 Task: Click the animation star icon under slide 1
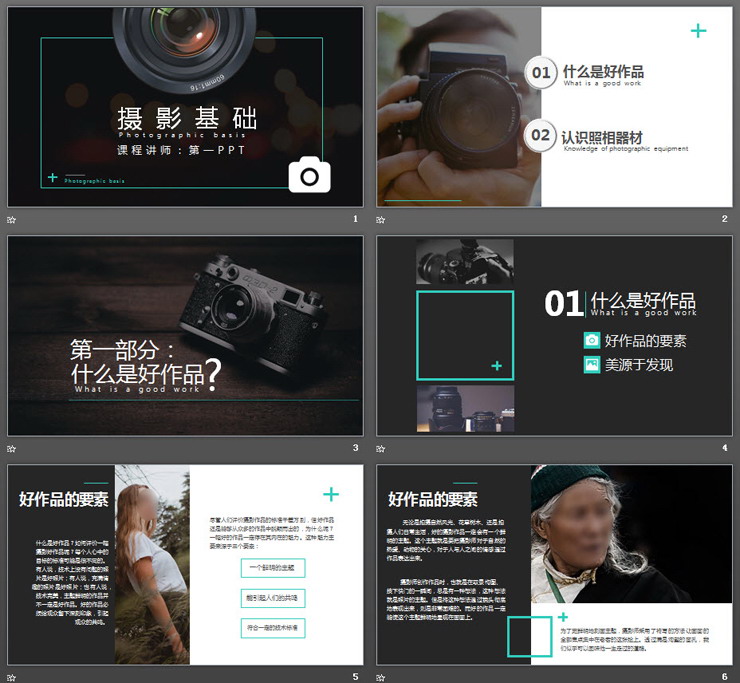pos(12,219)
